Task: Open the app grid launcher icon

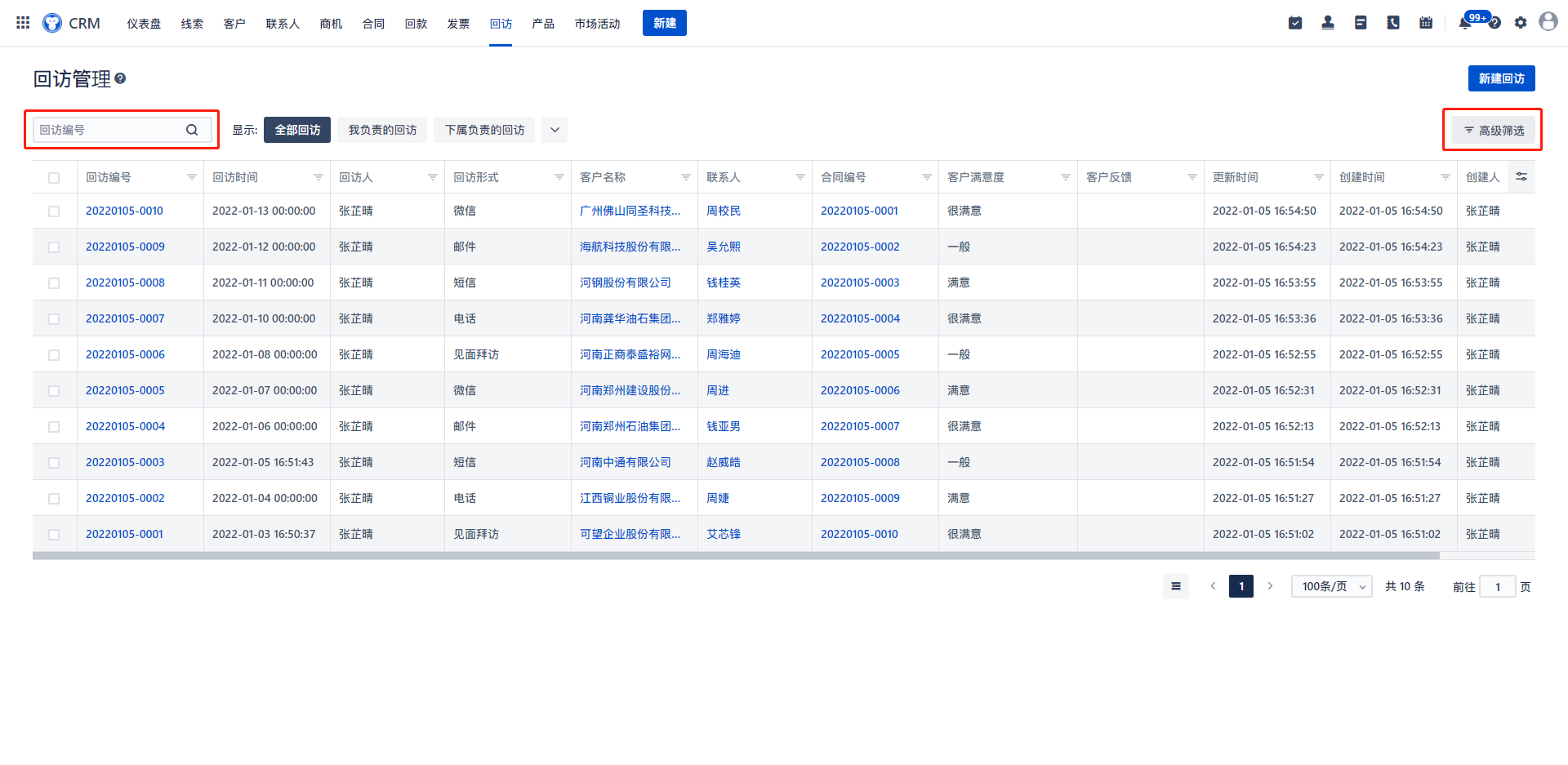Action: [23, 23]
